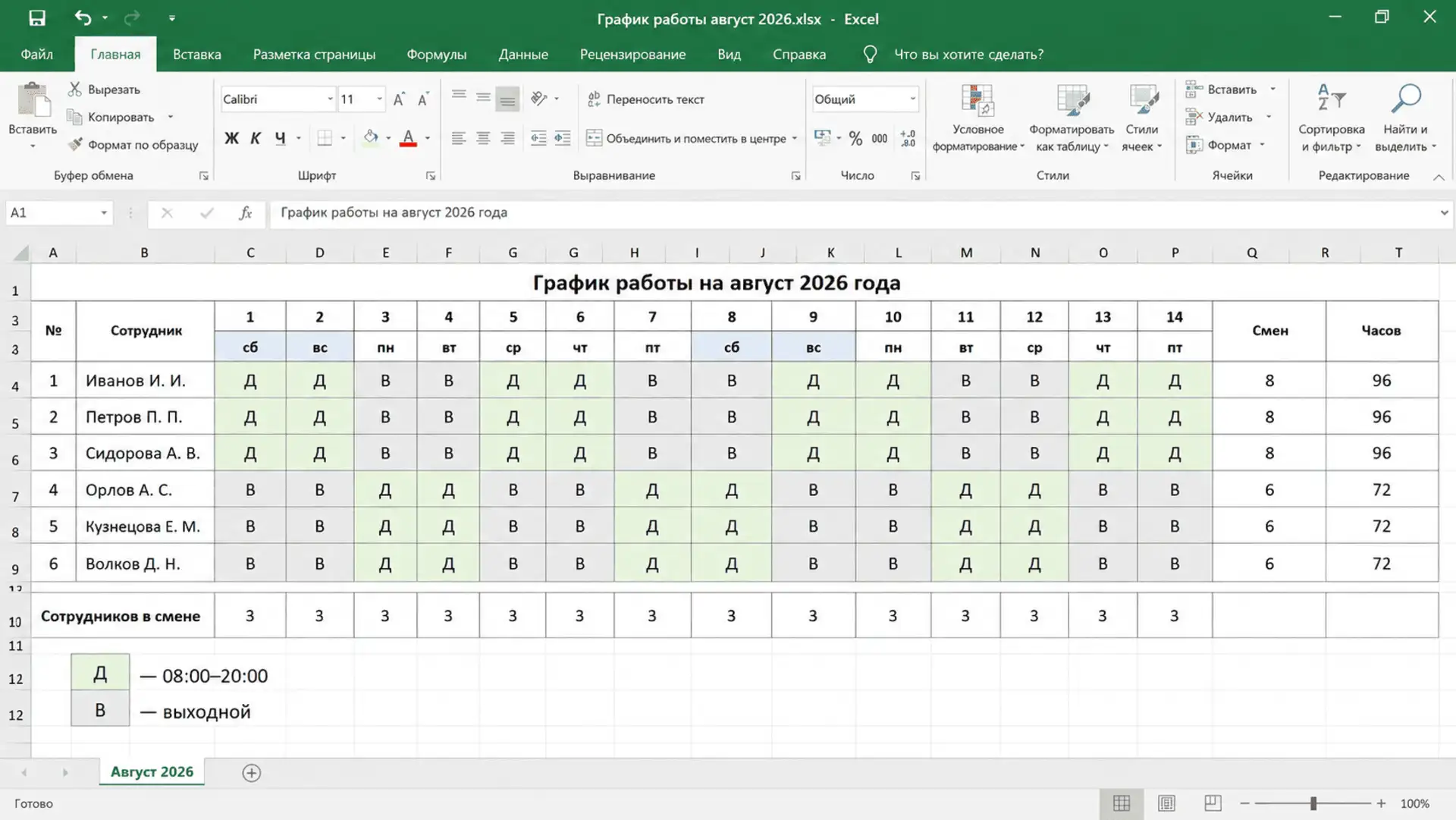The height and width of the screenshot is (820, 1456).
Task: Open font size 11 dropdown
Action: 379,99
